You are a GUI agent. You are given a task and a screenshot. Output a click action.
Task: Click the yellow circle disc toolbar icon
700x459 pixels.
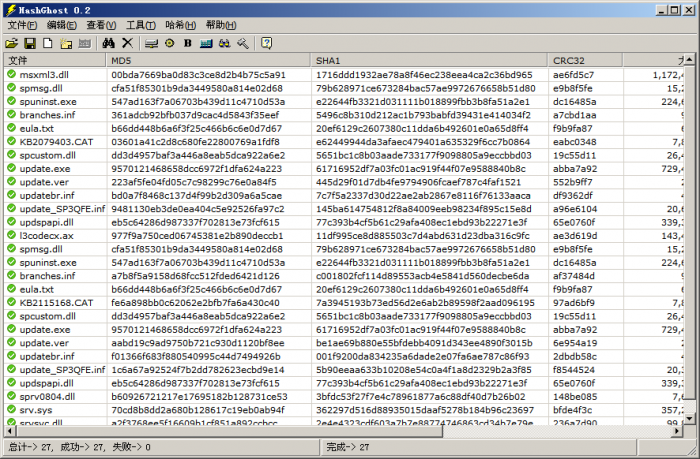(x=170, y=43)
